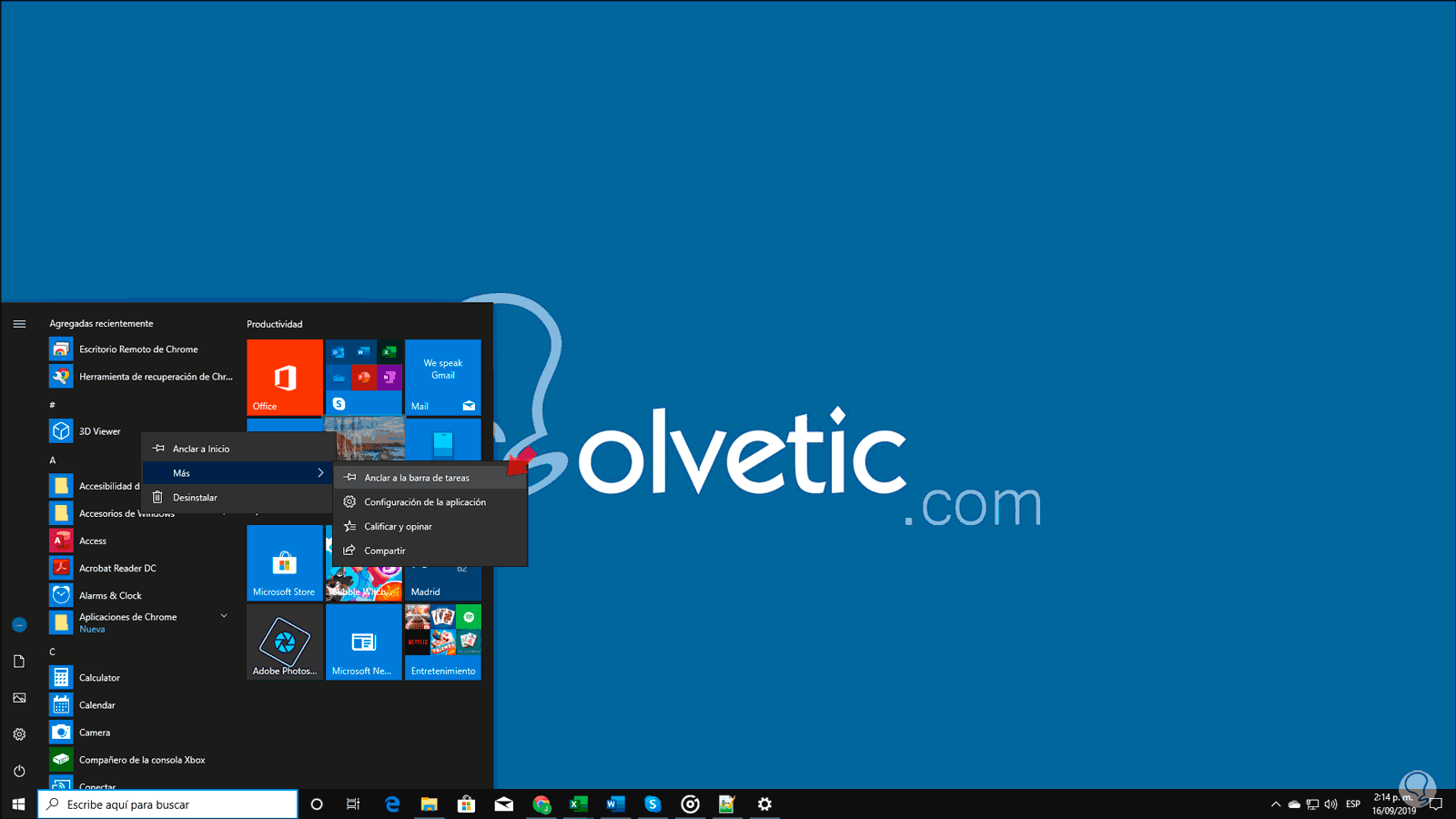
Task: Open Pictures from the Start menu rail
Action: point(19,698)
